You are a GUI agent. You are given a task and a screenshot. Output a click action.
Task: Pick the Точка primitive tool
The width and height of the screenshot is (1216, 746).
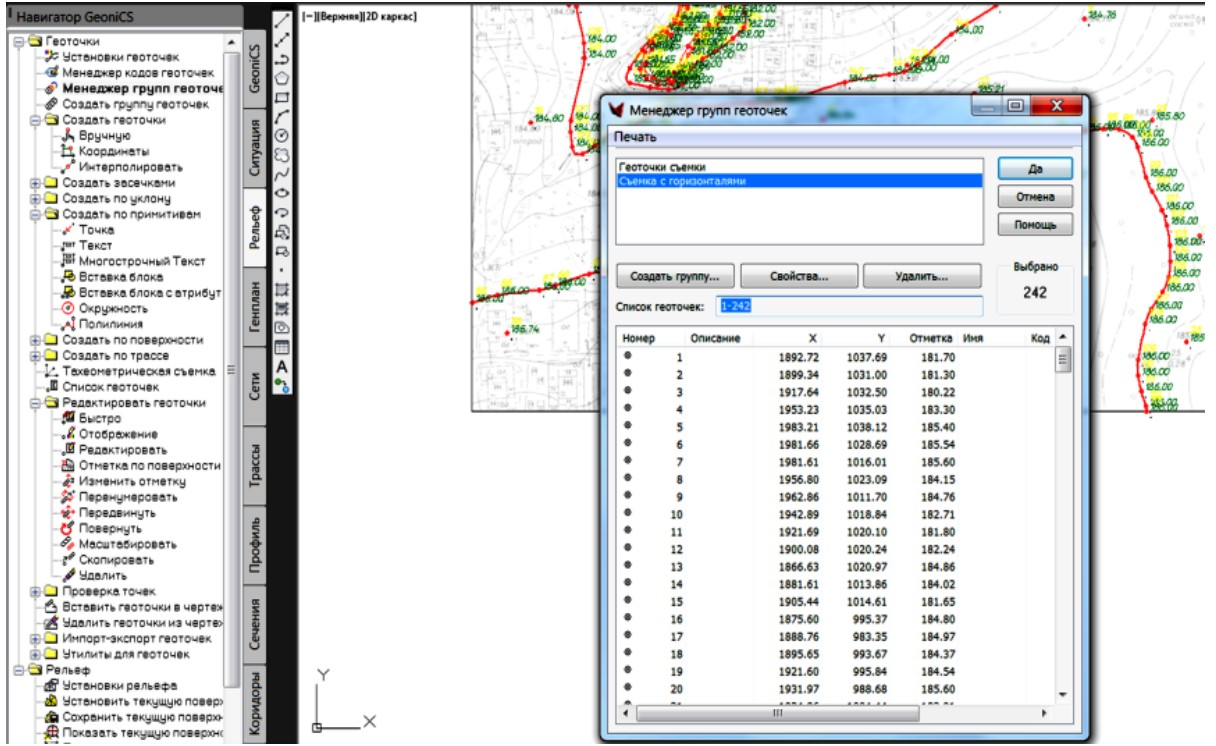pyautogui.click(x=96, y=229)
